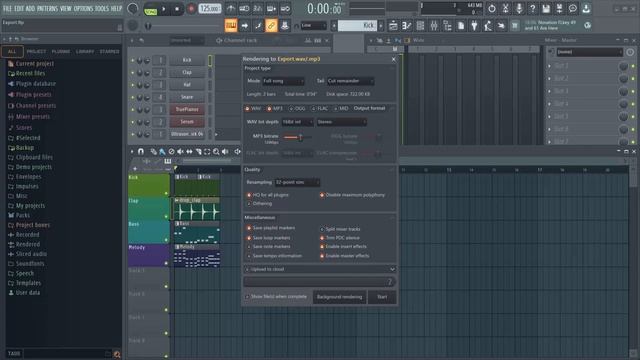Screen dimensions: 640x360
Task: Enable the FLAC output format
Action: tap(313, 109)
